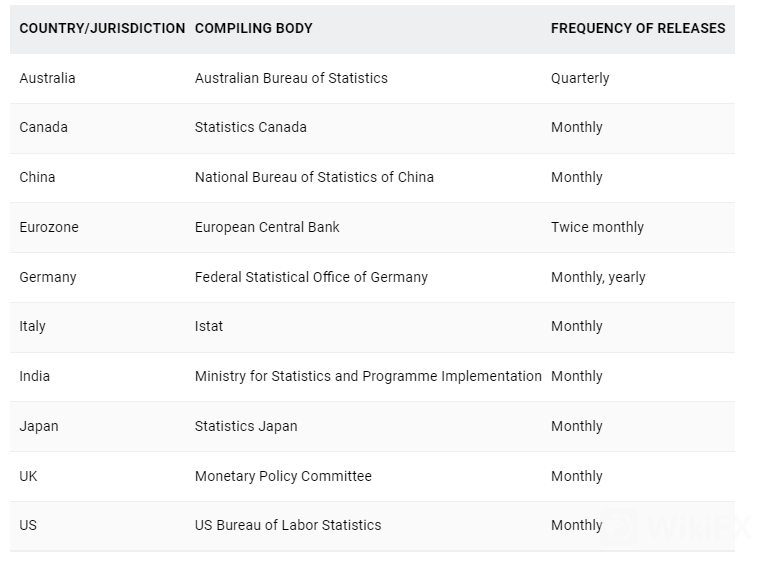Click the Frequency of Releases column header
The height and width of the screenshot is (563, 763).
pos(638,28)
